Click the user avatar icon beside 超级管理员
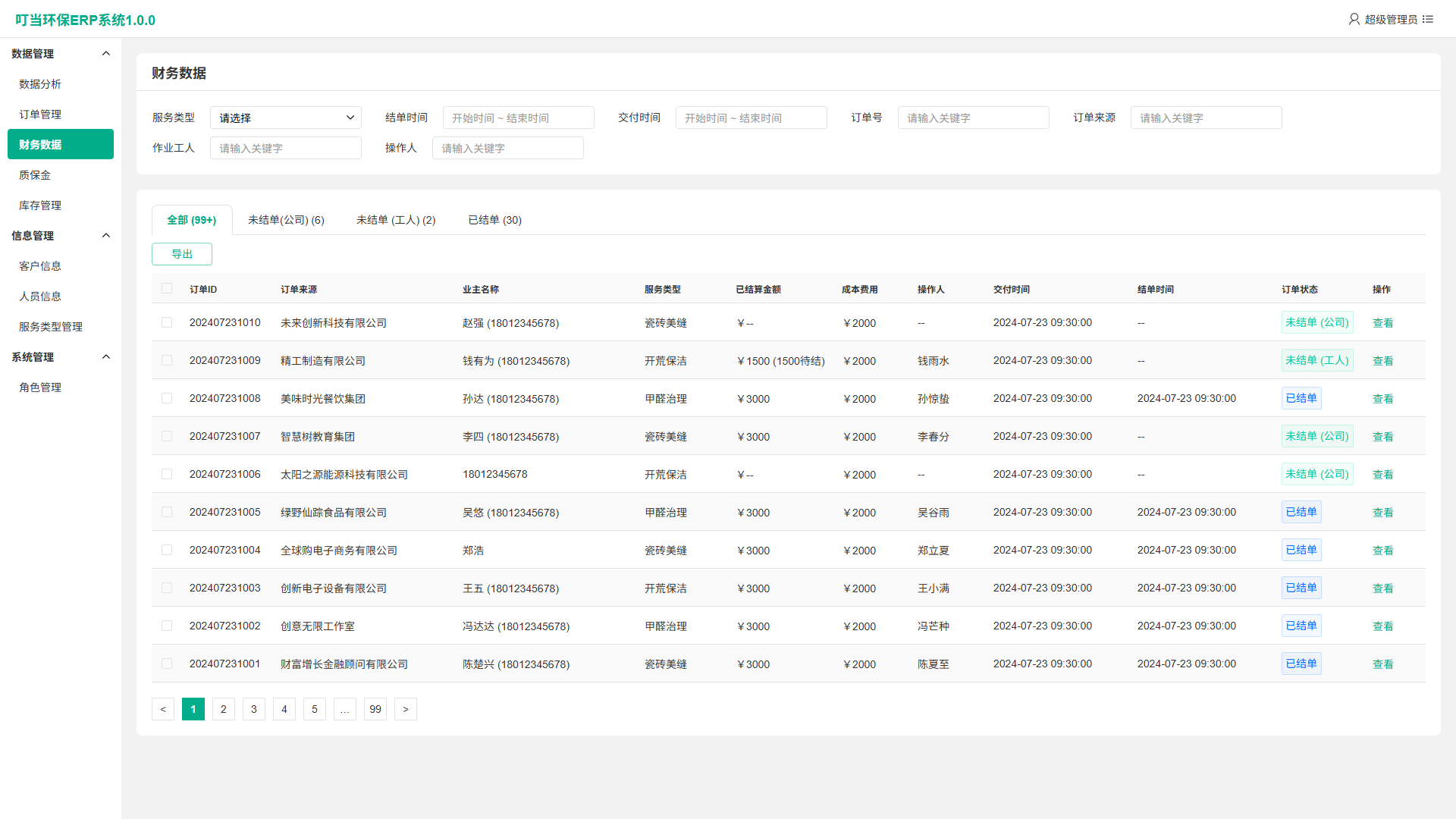Screen dimensions: 1456x819 1354,19
